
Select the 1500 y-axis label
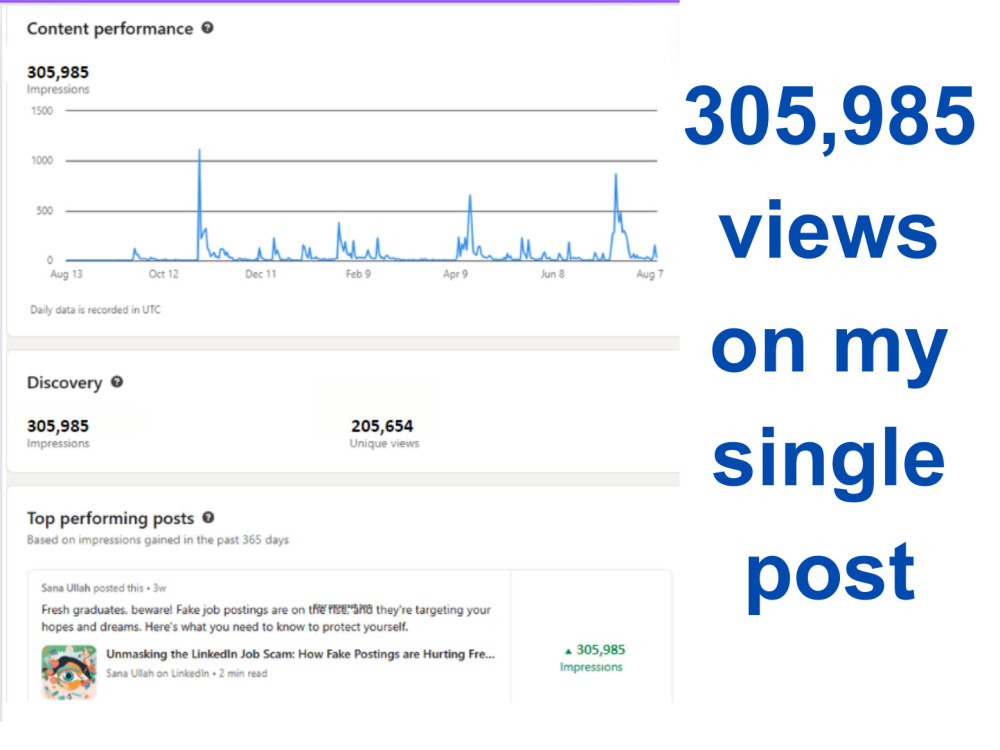click(x=42, y=111)
